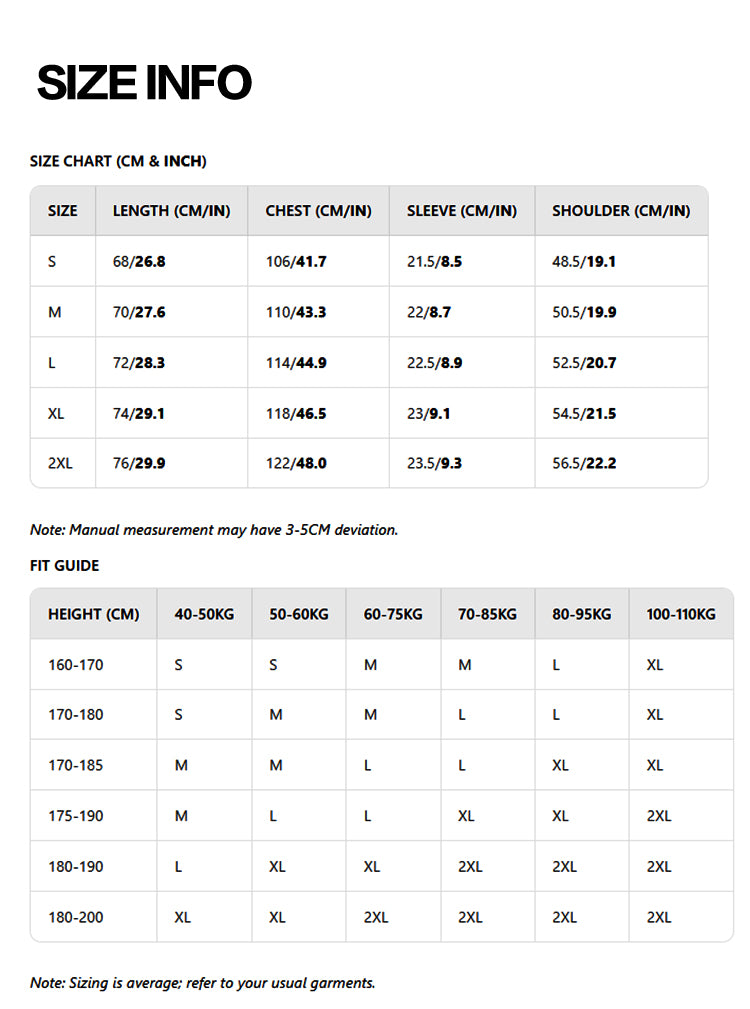Click the 110/43.3 chest measurement cell

[x=295, y=312]
